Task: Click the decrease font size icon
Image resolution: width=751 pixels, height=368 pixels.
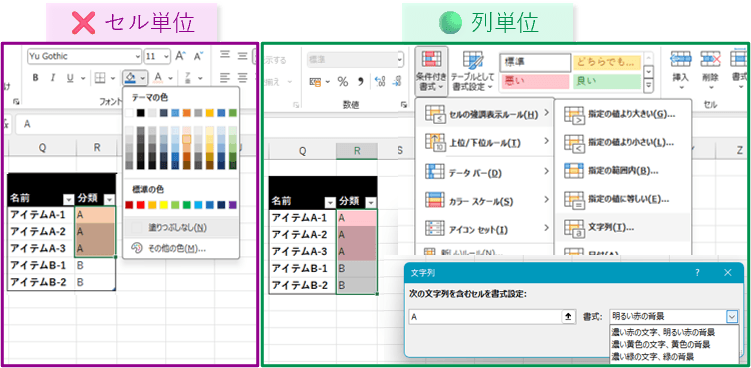Action: click(x=198, y=56)
